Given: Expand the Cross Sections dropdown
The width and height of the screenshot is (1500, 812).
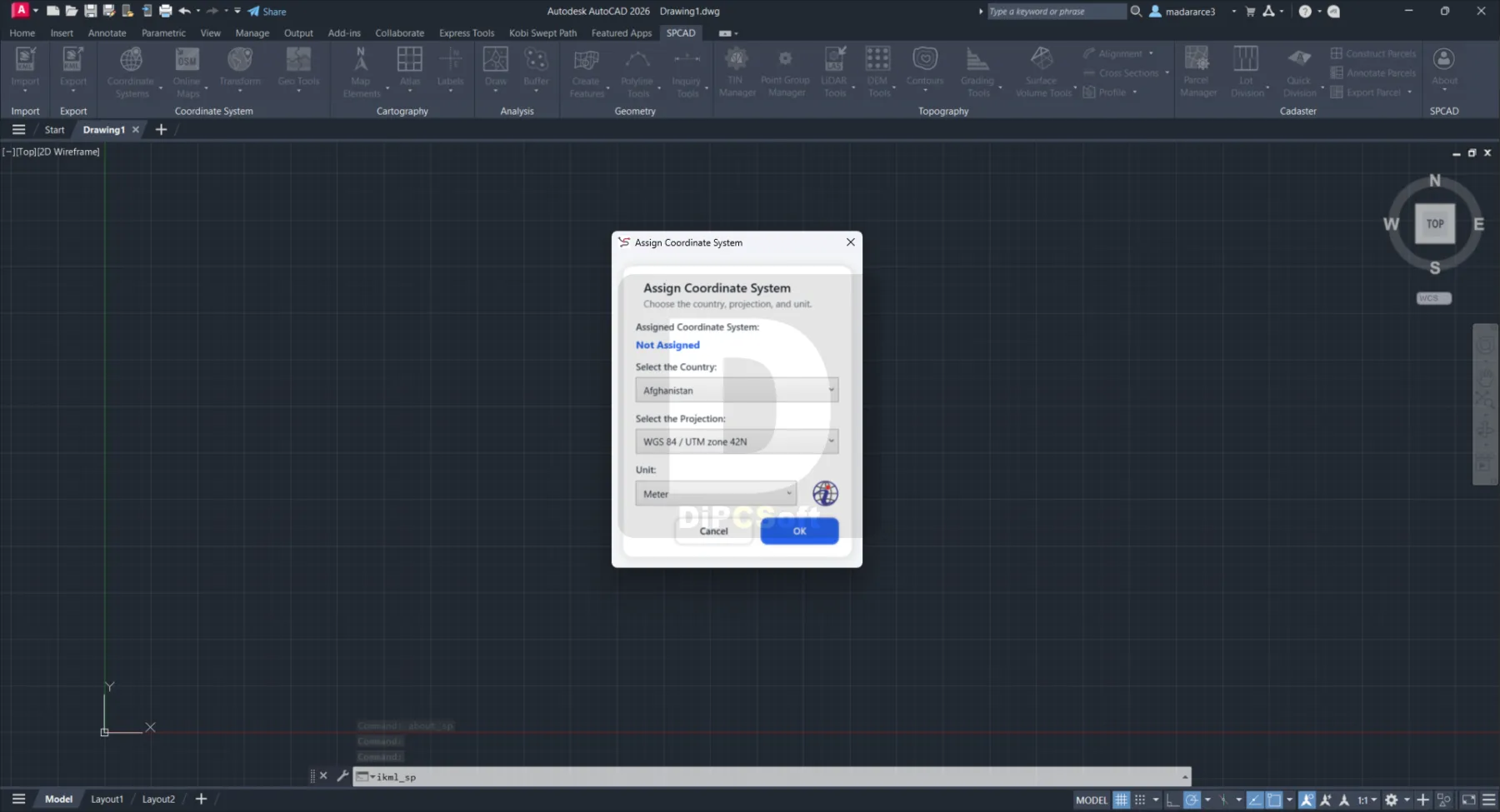Looking at the screenshot, I should (1167, 72).
